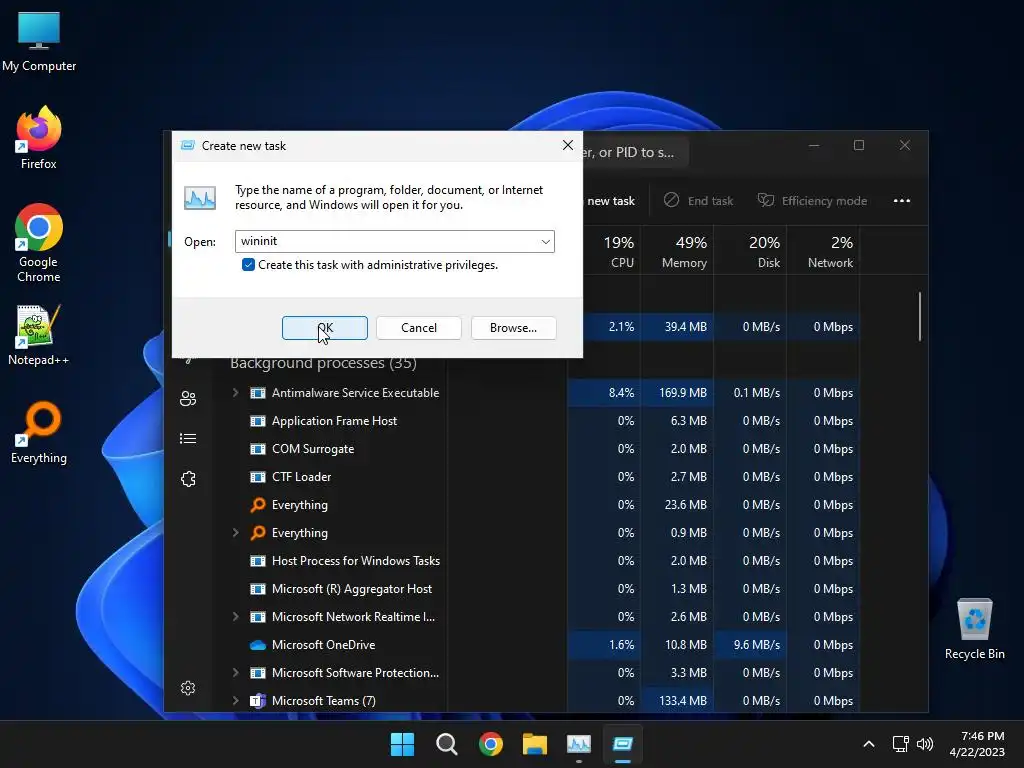Open Firefox desktop shortcut
1024x768 pixels.
point(39,138)
